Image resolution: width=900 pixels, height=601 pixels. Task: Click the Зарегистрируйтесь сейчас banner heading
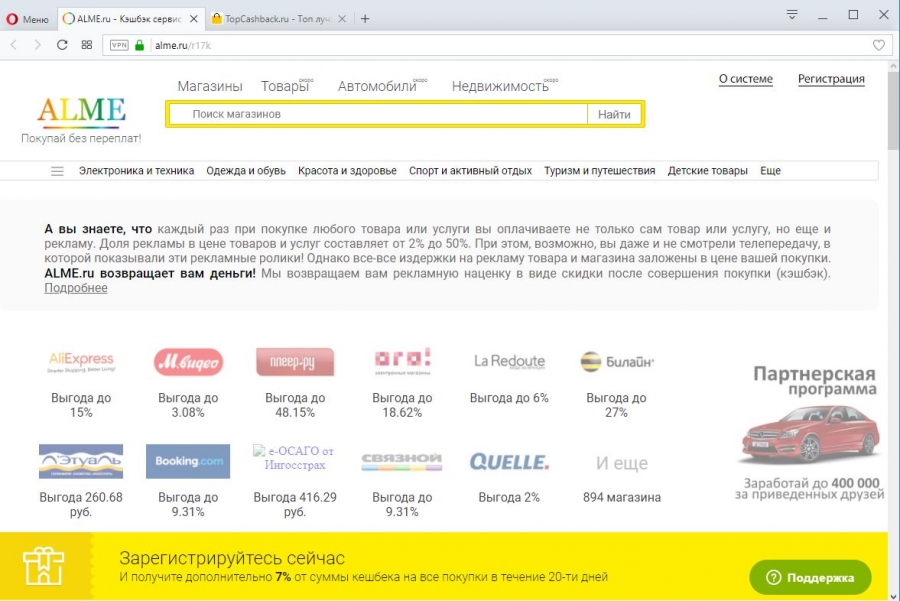pos(232,558)
